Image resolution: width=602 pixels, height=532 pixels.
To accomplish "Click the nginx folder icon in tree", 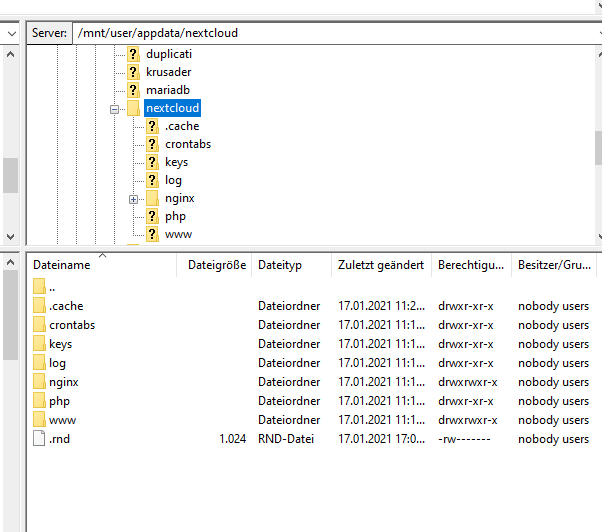I will tap(152, 198).
